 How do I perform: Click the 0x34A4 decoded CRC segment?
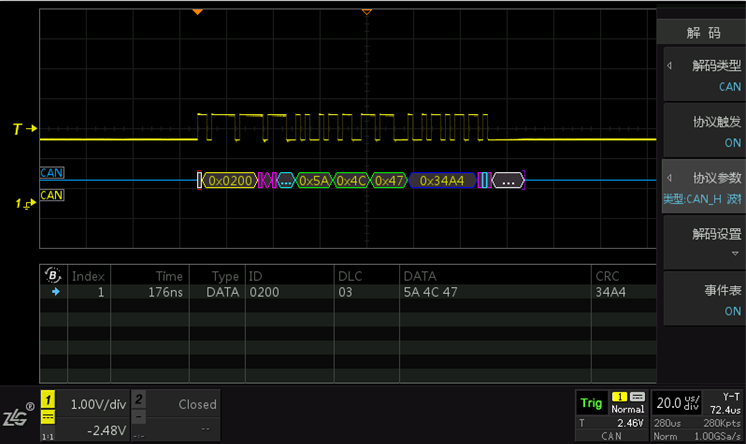(x=442, y=180)
